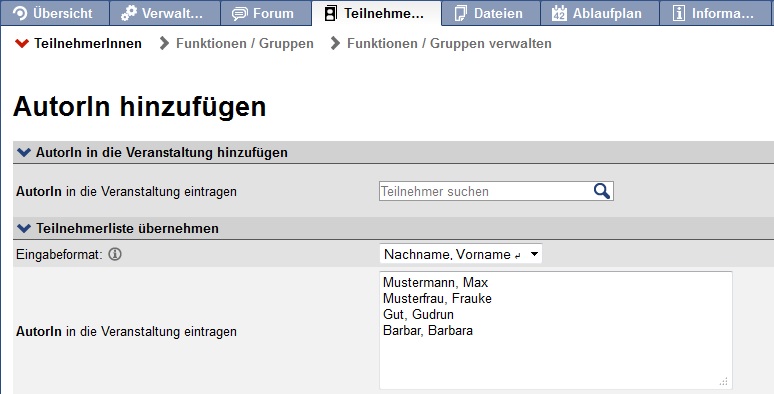Click the info icon beside Eingabeformat

[115, 254]
